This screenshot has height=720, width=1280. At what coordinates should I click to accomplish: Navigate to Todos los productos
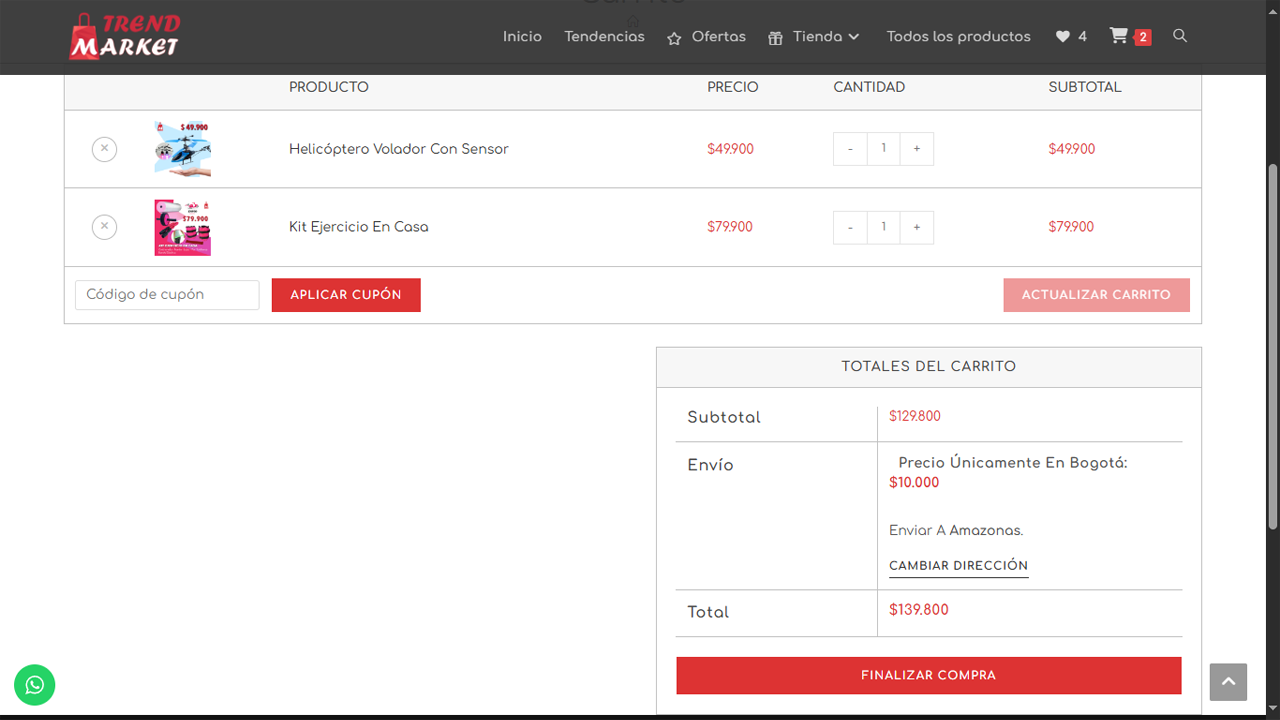(x=958, y=36)
